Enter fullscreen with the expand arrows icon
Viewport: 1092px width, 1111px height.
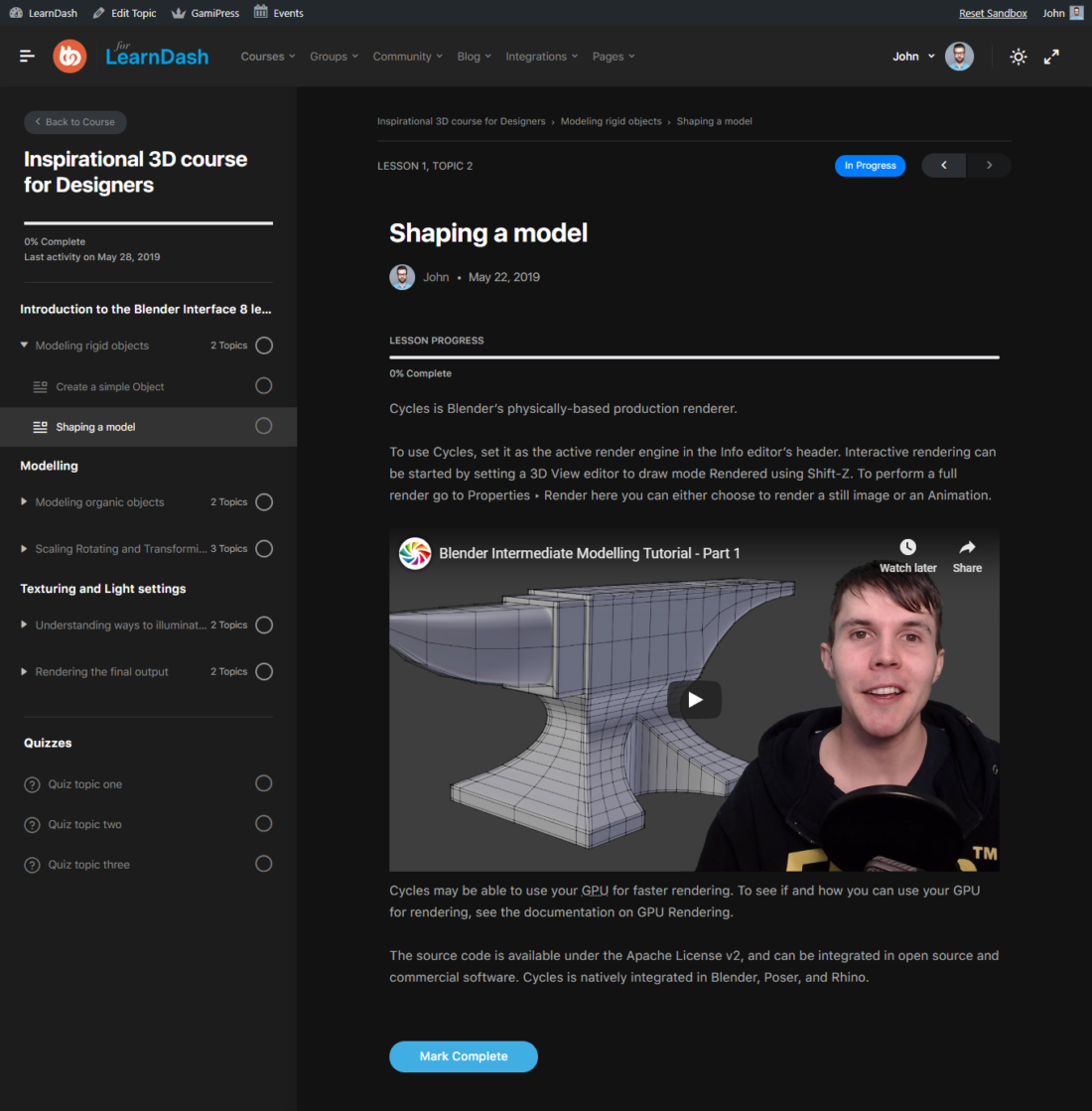[x=1051, y=57]
